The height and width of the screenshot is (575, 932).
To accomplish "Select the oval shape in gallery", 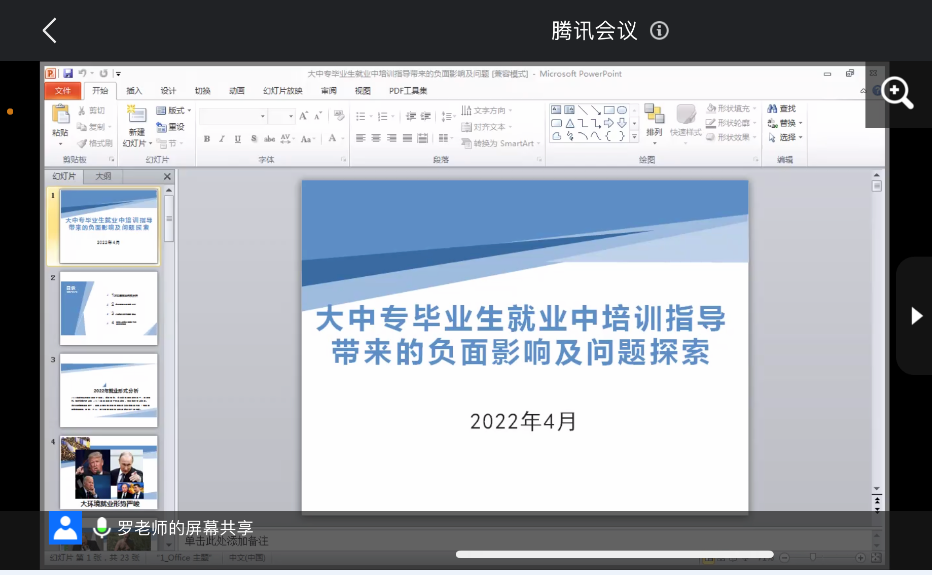I will point(622,110).
